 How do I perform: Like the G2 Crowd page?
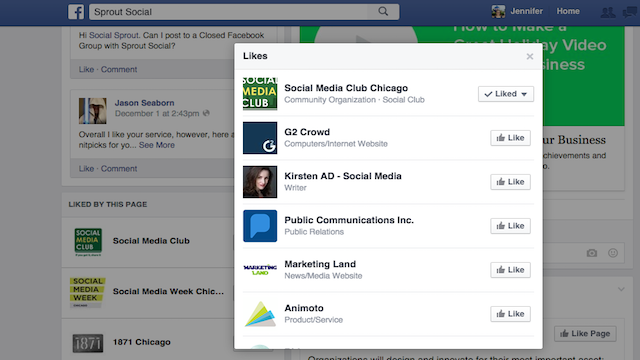510,138
